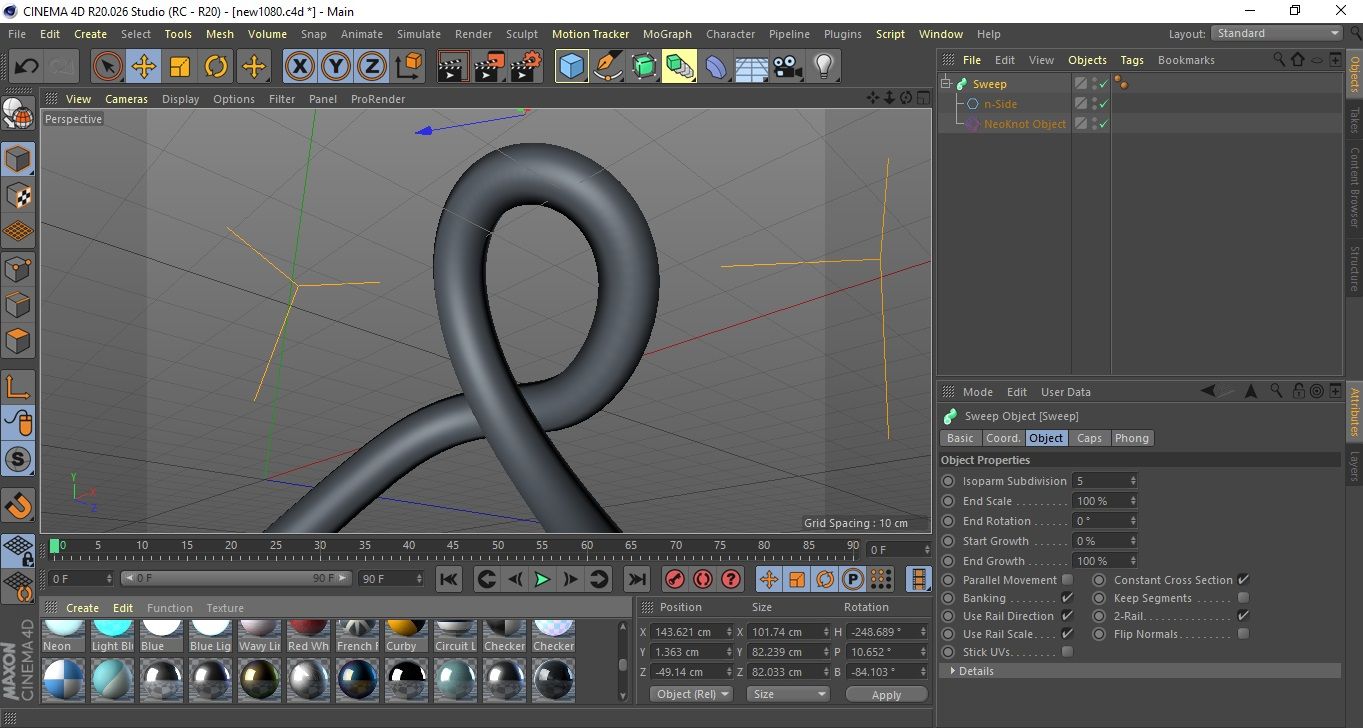Open the Array modeling objects icon
The height and width of the screenshot is (728, 1363).
(679, 67)
